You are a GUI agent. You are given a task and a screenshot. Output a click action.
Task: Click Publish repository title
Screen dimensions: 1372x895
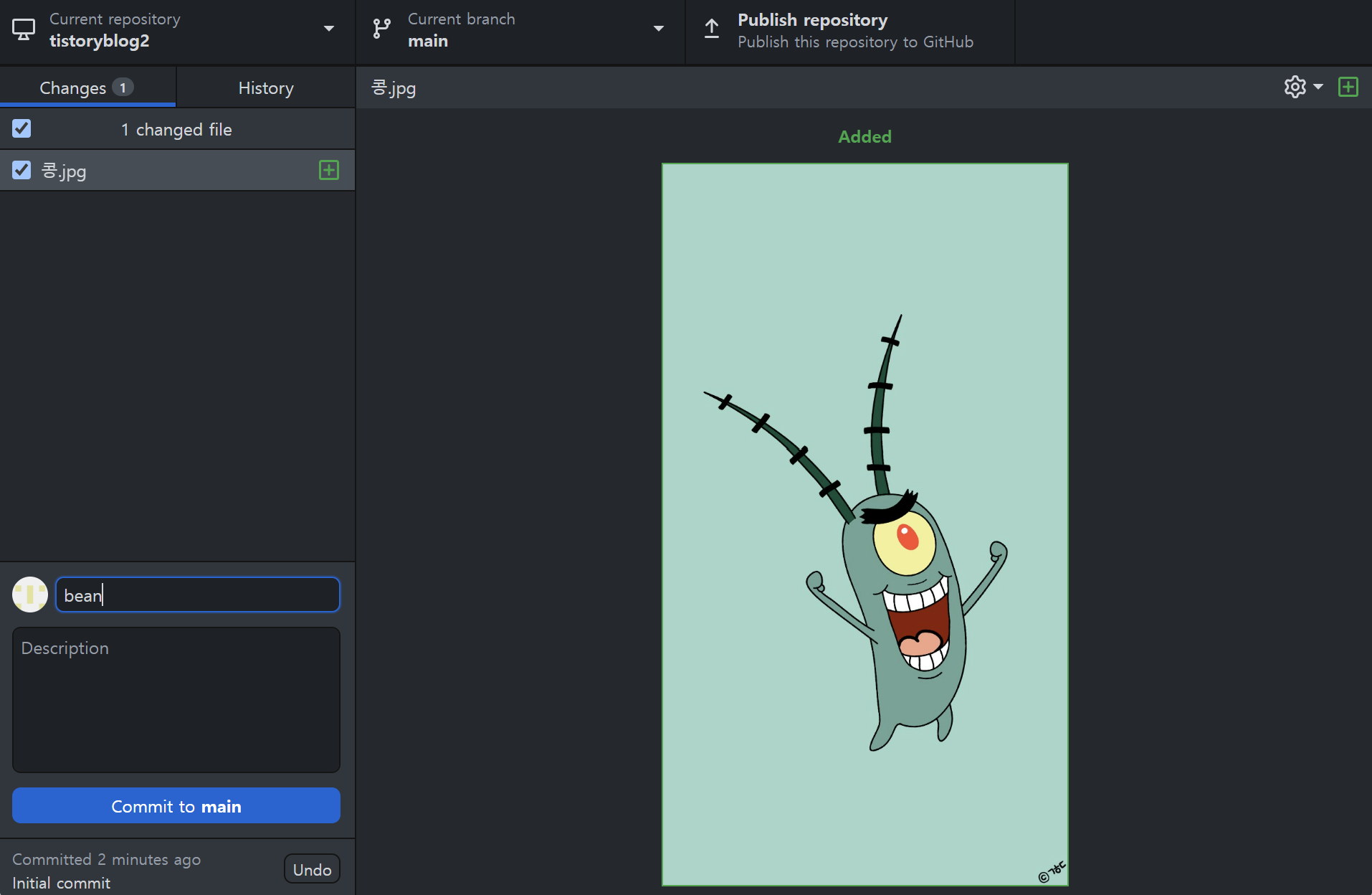pyautogui.click(x=813, y=20)
